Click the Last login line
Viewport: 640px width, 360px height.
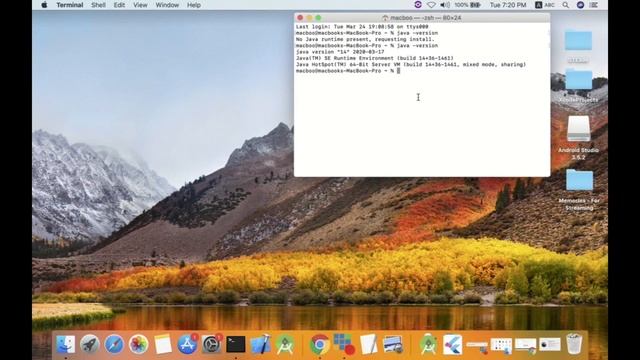tap(362, 27)
